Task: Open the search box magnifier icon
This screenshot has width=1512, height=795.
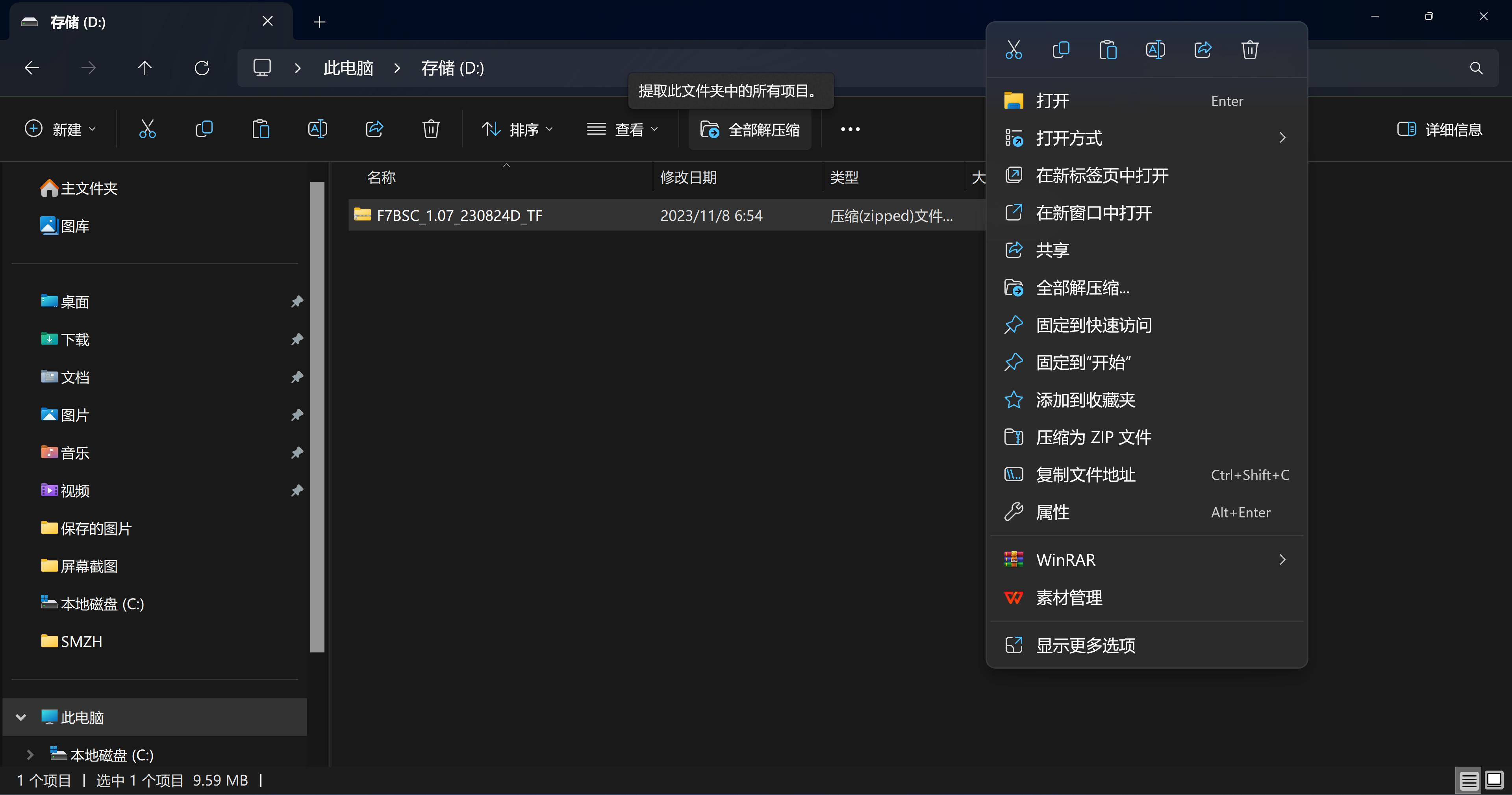Action: click(1476, 68)
